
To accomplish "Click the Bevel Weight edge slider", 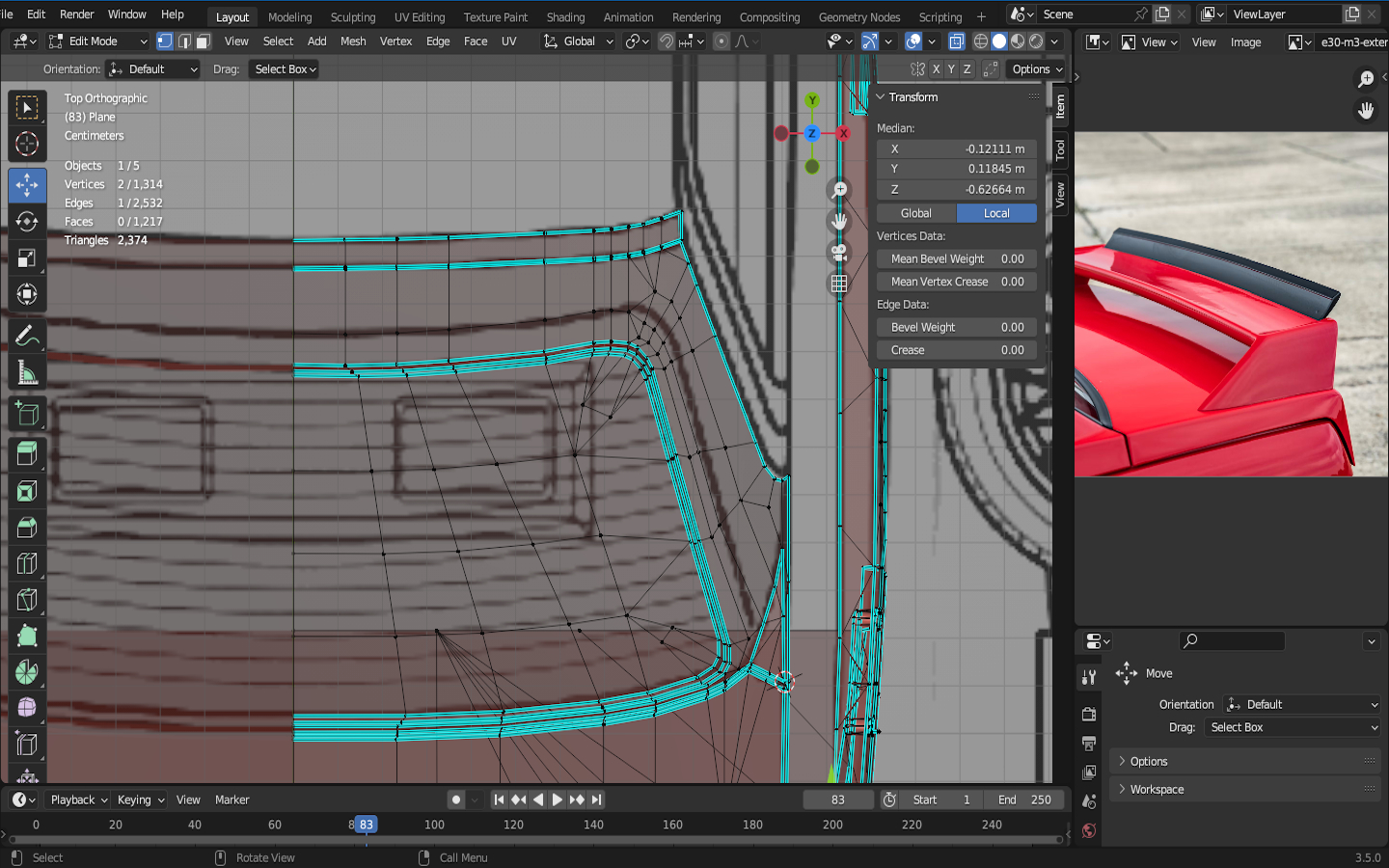I will [956, 328].
